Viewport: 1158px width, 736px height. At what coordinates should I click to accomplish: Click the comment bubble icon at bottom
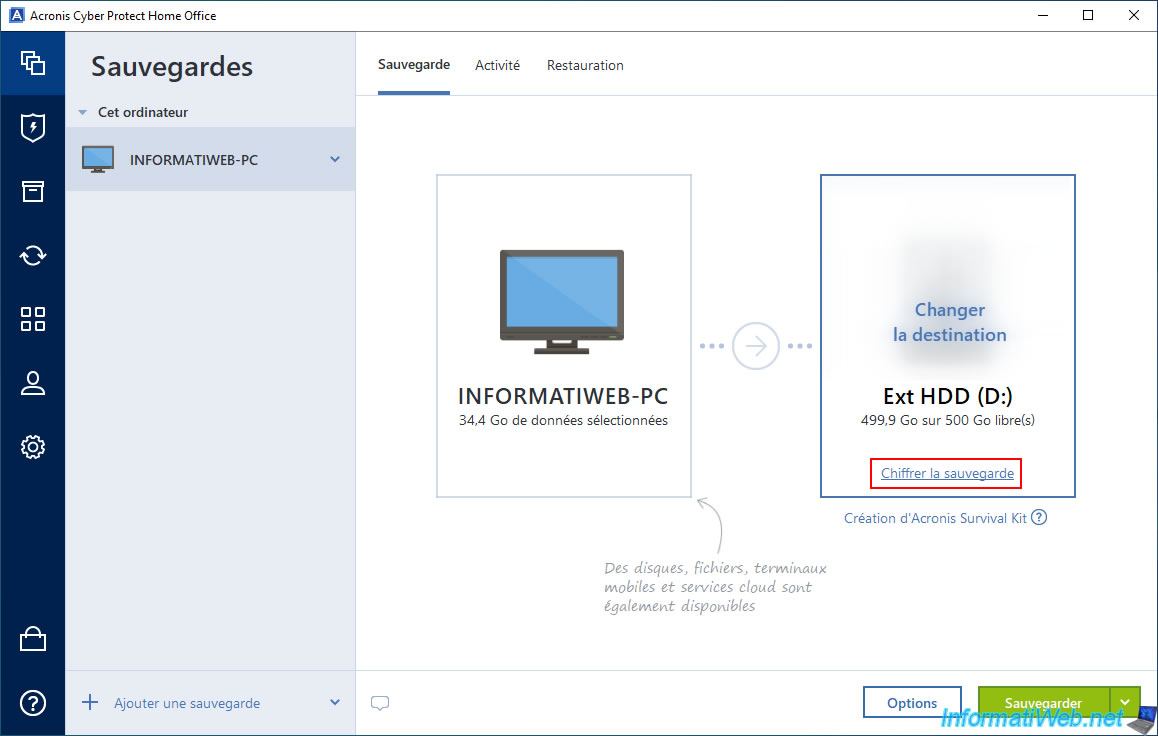(x=380, y=703)
